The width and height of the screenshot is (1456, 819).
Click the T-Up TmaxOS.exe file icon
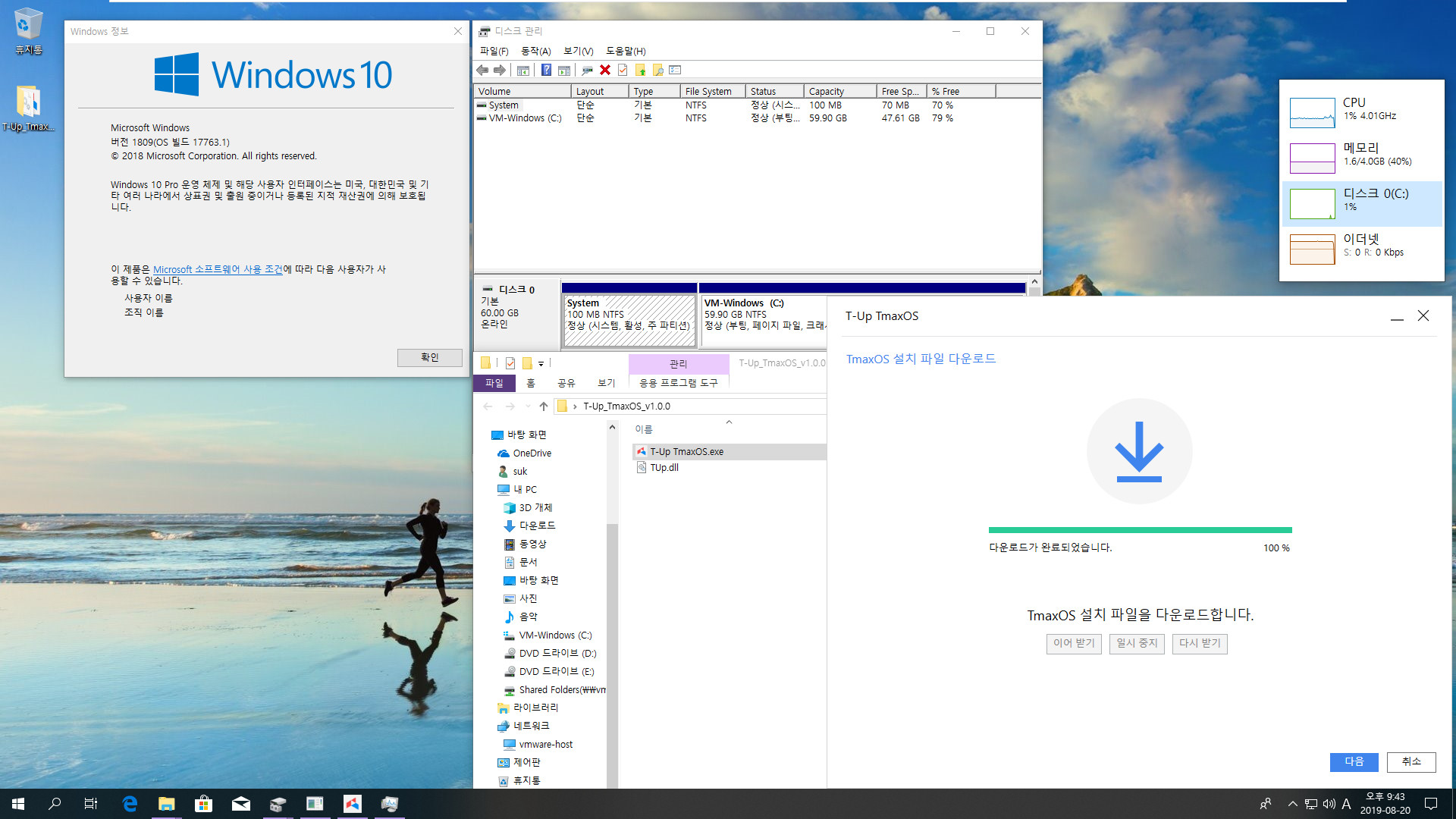pyautogui.click(x=640, y=451)
